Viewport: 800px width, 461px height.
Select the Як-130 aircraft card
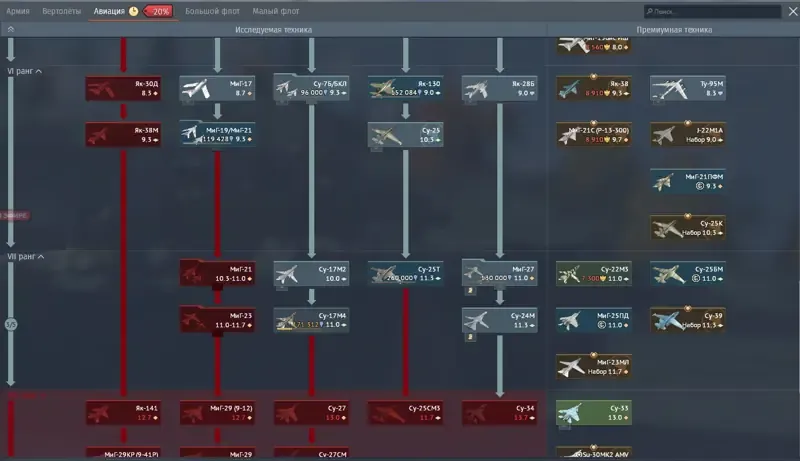point(406,88)
